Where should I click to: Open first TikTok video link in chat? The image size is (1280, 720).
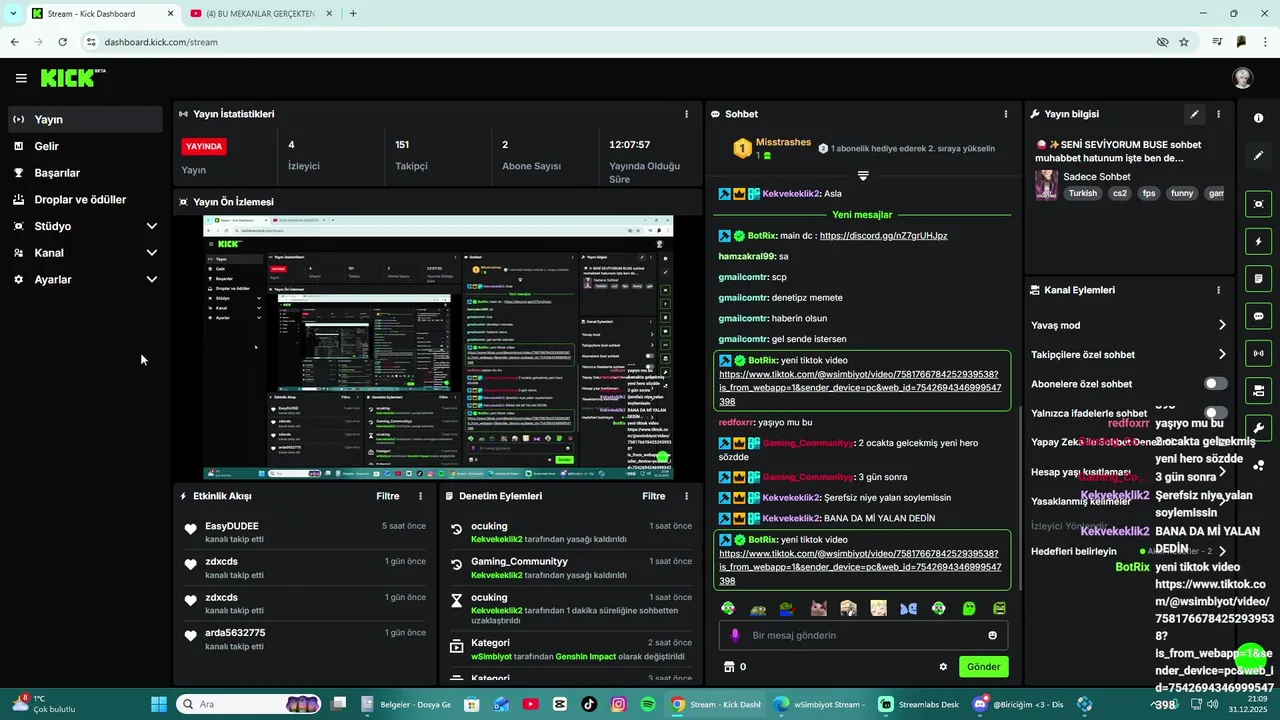[860, 387]
